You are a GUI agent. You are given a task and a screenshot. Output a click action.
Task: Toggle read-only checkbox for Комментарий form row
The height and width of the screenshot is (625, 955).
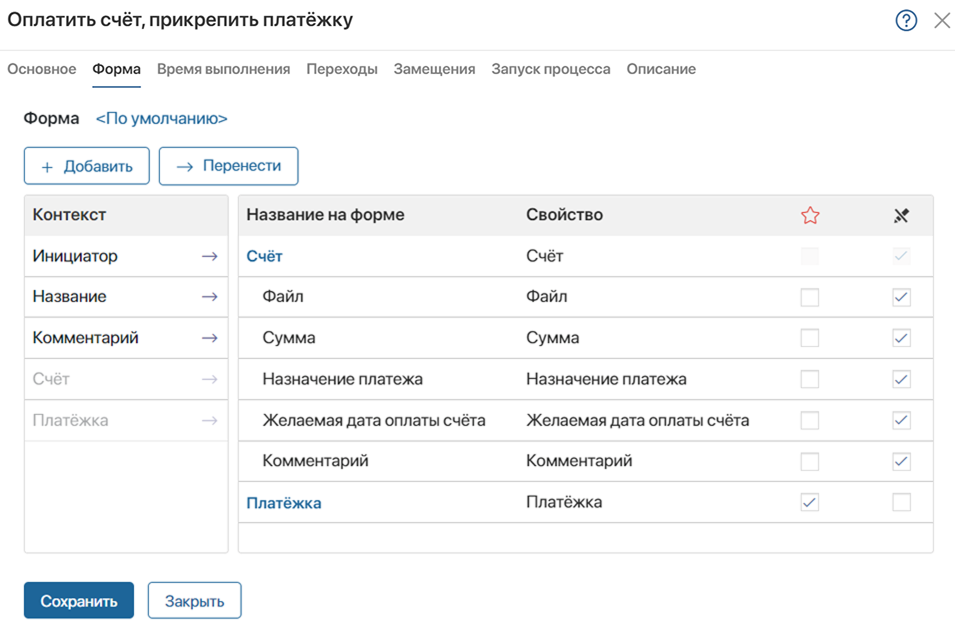901,462
